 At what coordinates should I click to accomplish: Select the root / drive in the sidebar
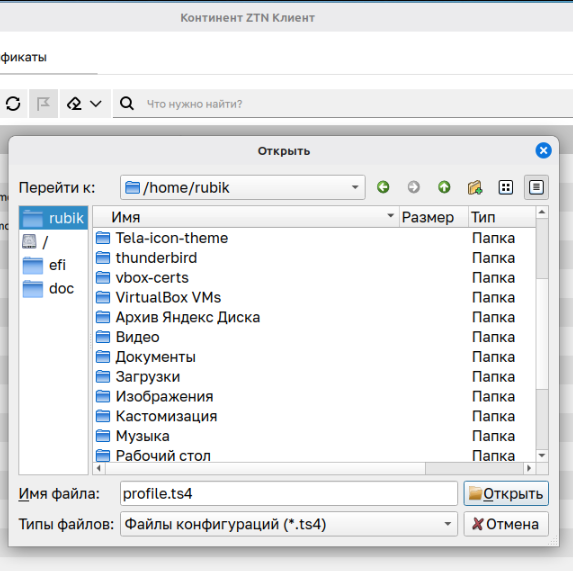click(54, 241)
